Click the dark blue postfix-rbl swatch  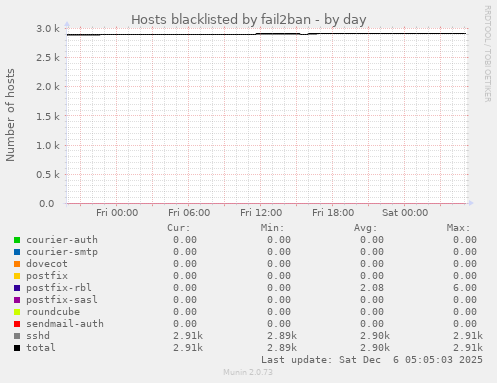click(17, 288)
